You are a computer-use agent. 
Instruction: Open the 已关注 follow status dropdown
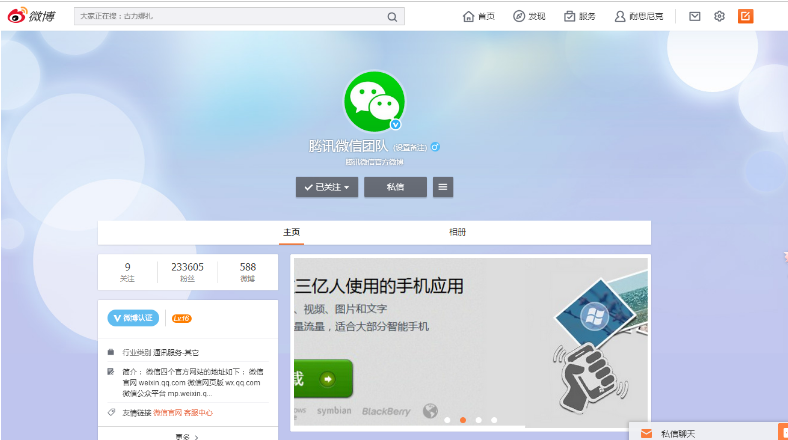click(x=326, y=187)
